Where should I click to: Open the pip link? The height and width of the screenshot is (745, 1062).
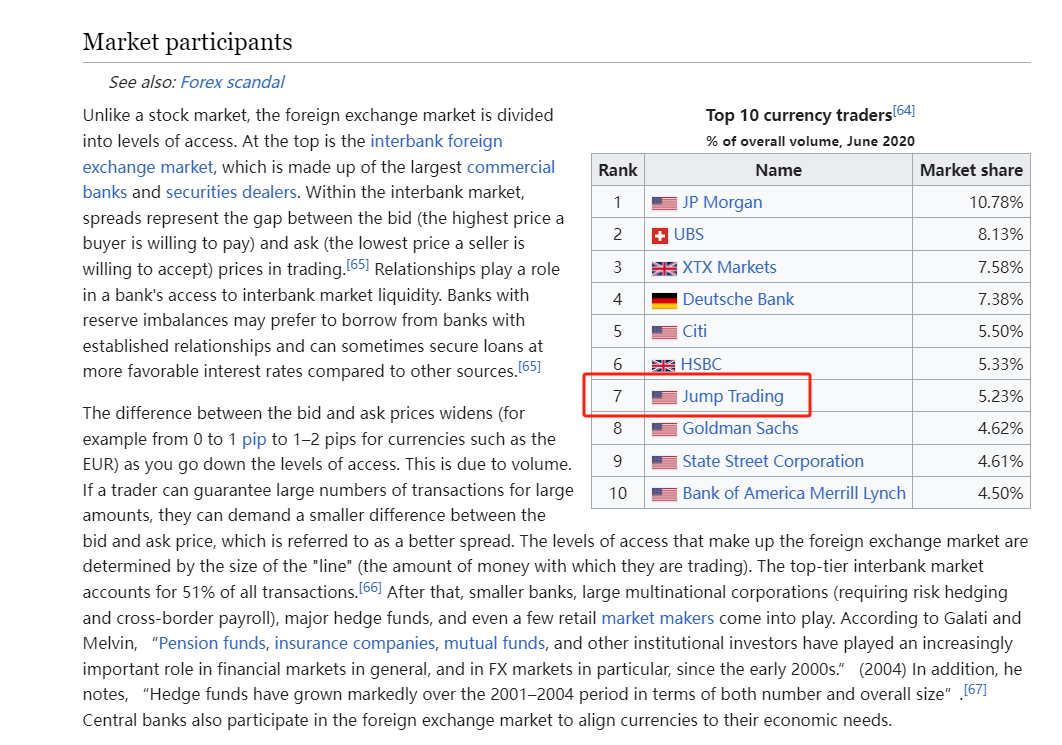pyautogui.click(x=254, y=440)
